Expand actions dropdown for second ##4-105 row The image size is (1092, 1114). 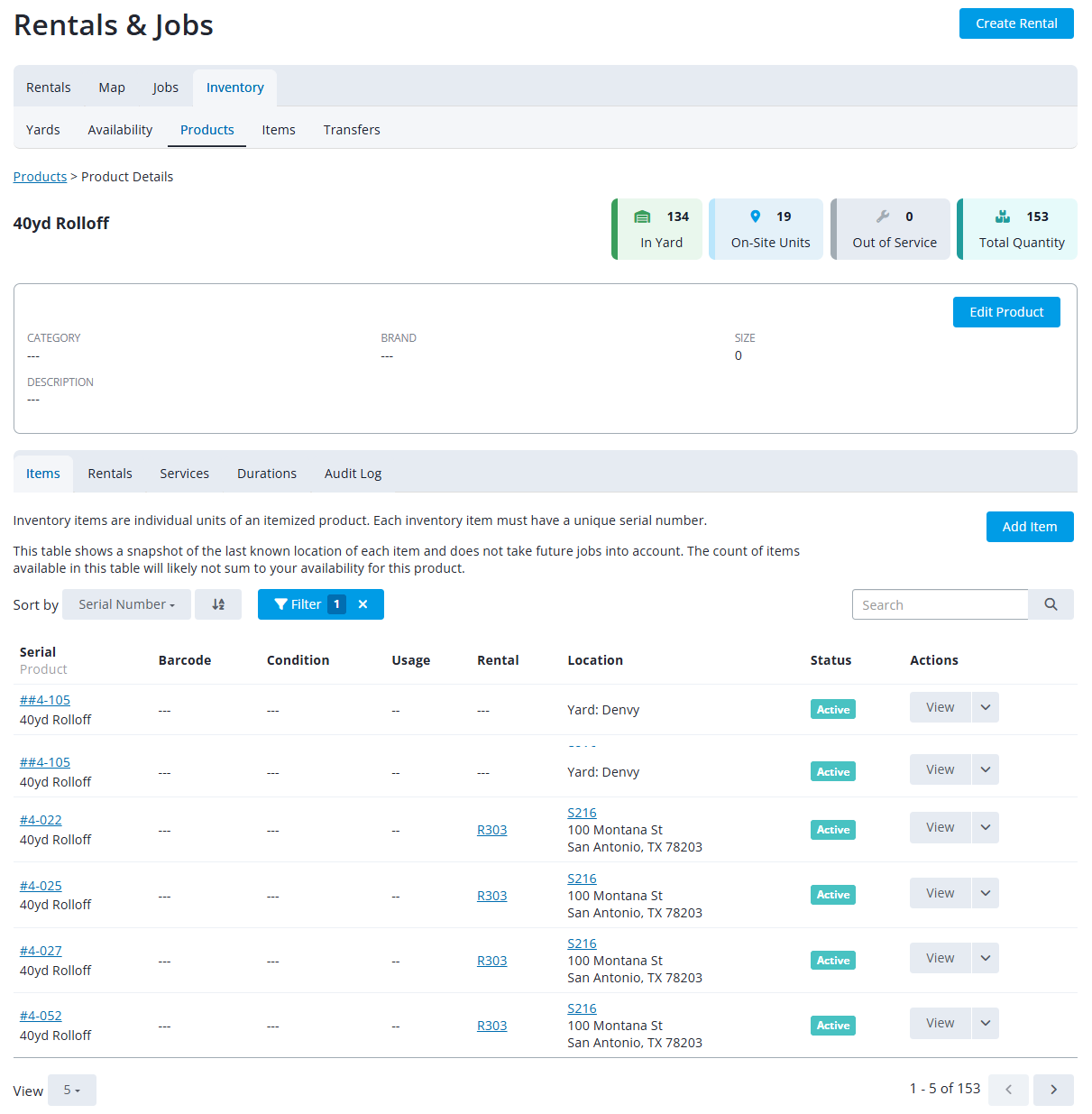(x=986, y=769)
